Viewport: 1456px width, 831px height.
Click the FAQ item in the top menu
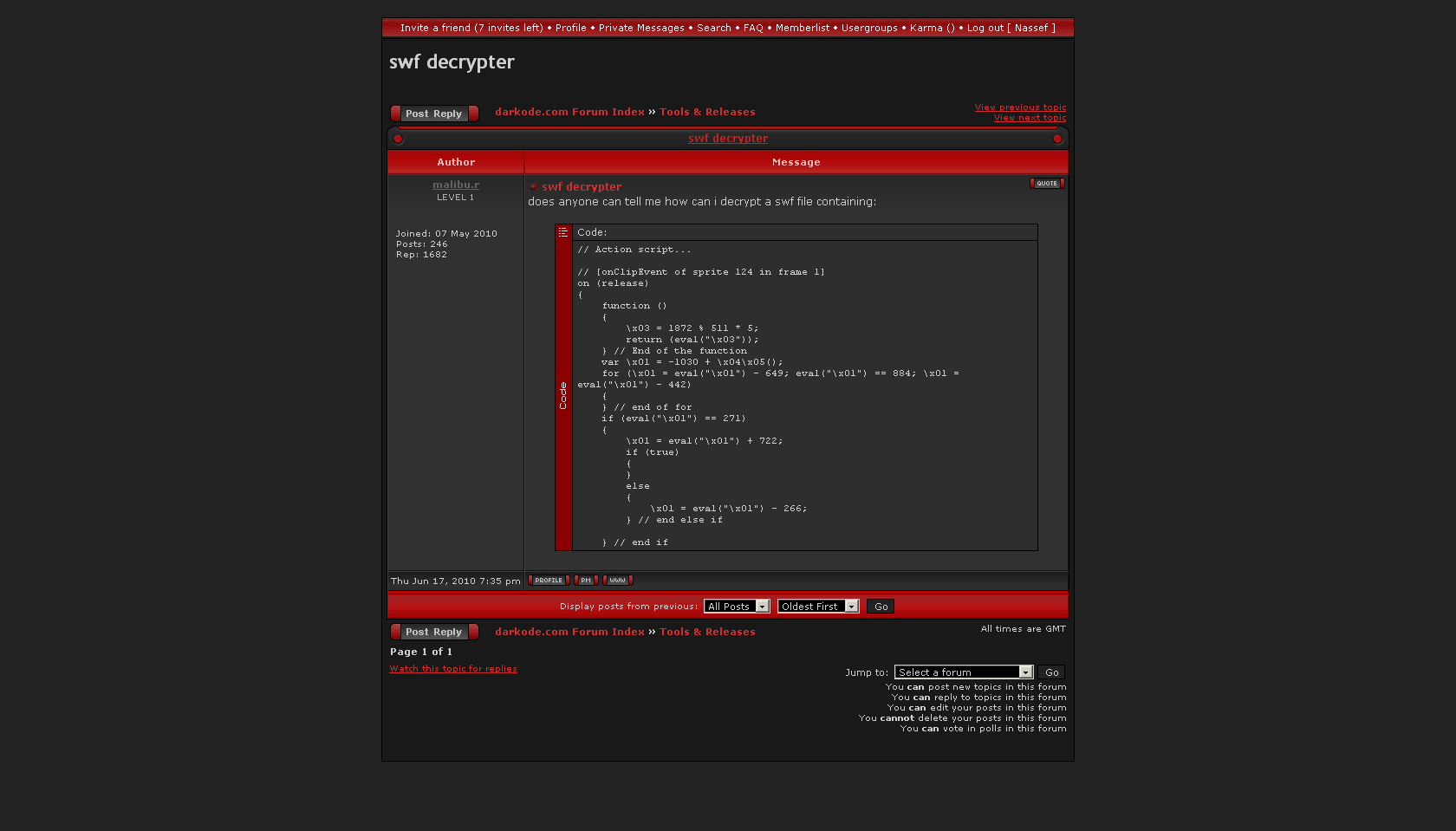click(753, 28)
